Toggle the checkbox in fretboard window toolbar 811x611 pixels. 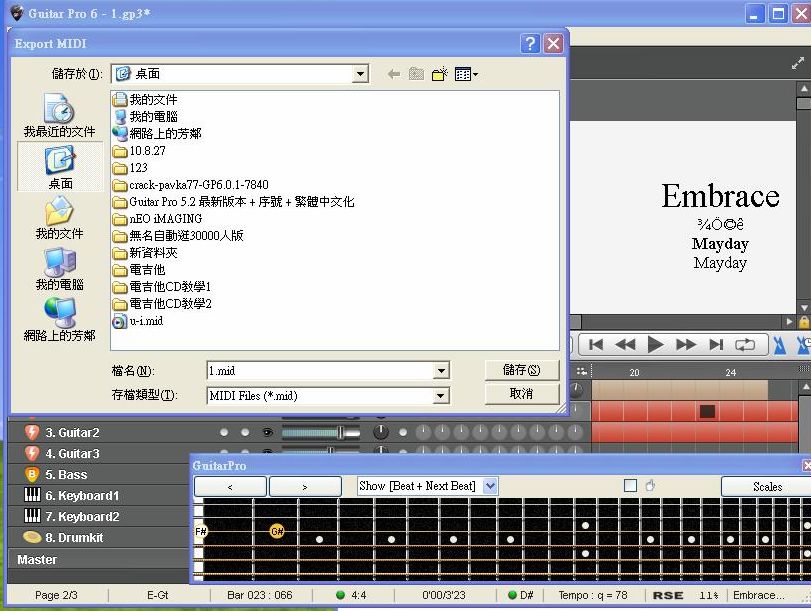(x=630, y=485)
